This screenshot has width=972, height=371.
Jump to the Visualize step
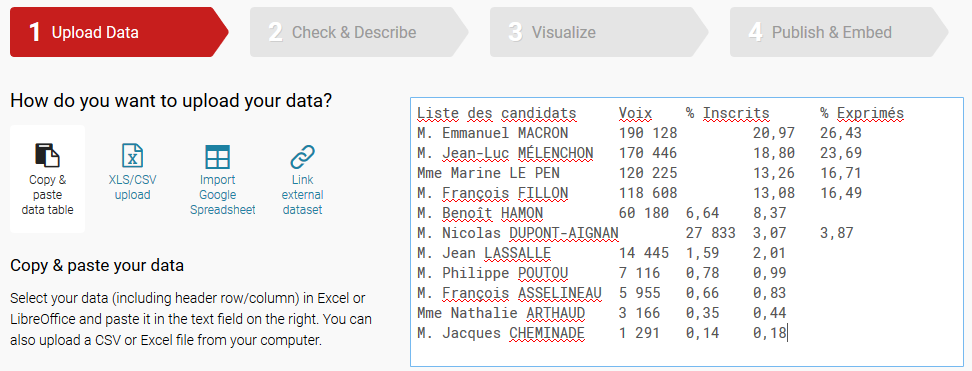pos(598,32)
